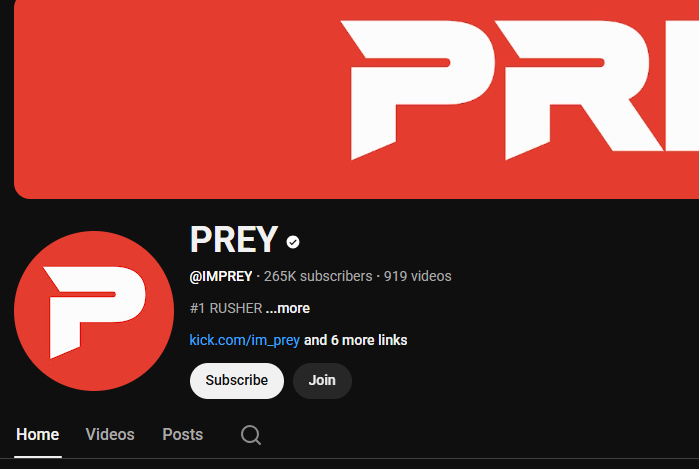Go to the Posts tab

click(x=183, y=435)
